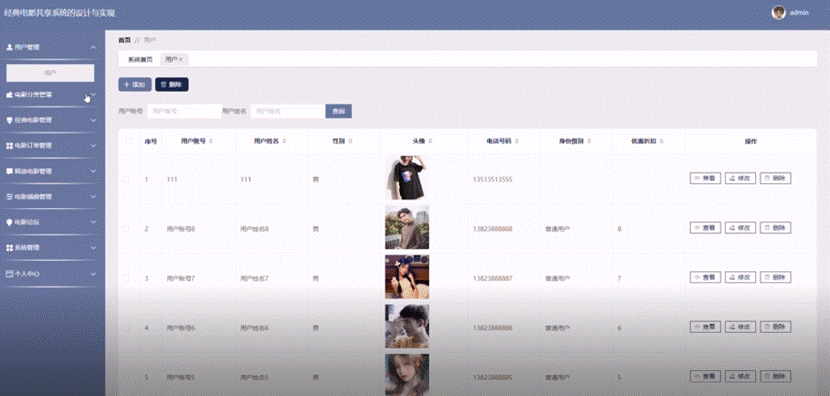Open the 用户 submenu item in sidebar
The image size is (830, 396).
point(50,73)
